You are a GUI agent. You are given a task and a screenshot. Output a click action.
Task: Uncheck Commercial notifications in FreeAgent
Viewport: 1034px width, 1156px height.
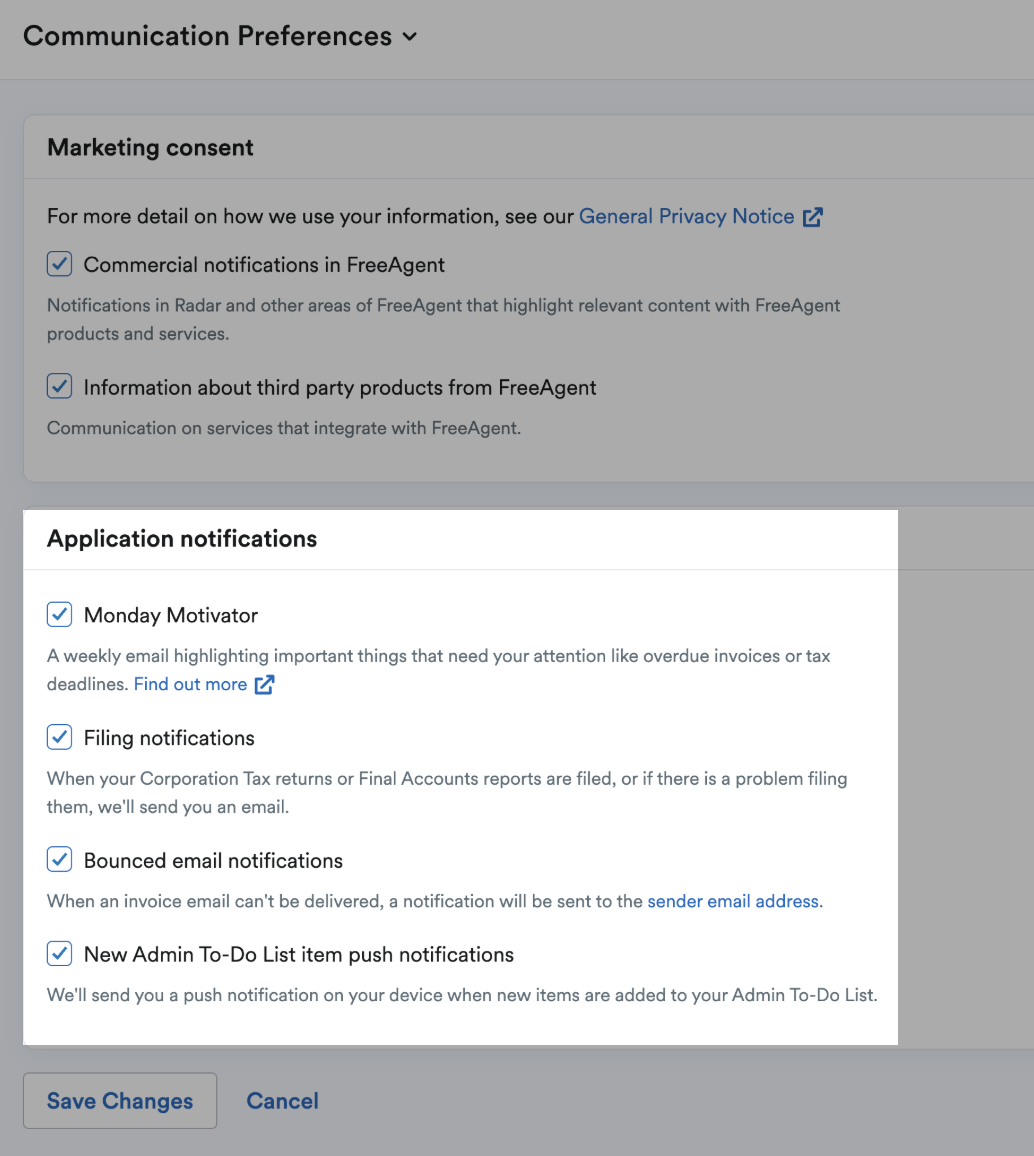click(x=59, y=264)
